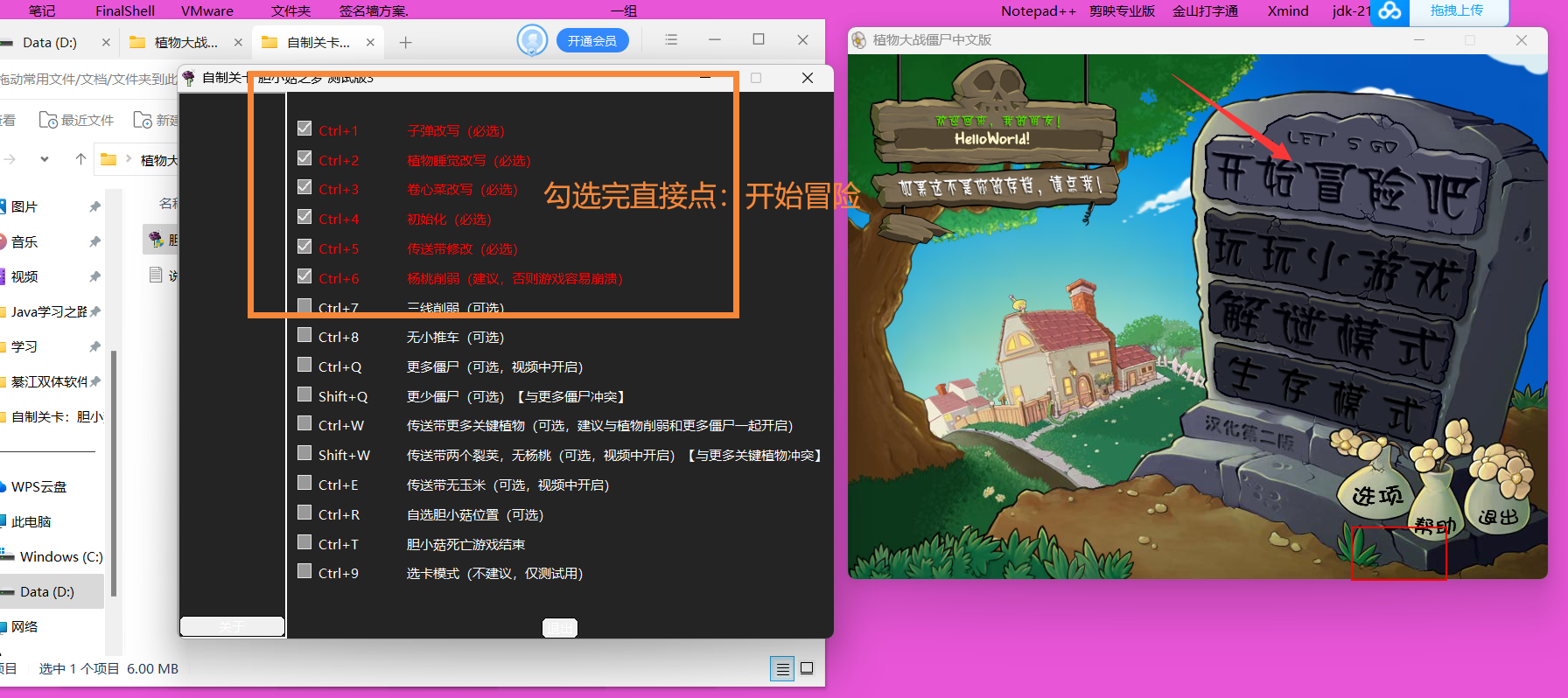Click the trainer window title bar mushroom icon

coord(189,78)
